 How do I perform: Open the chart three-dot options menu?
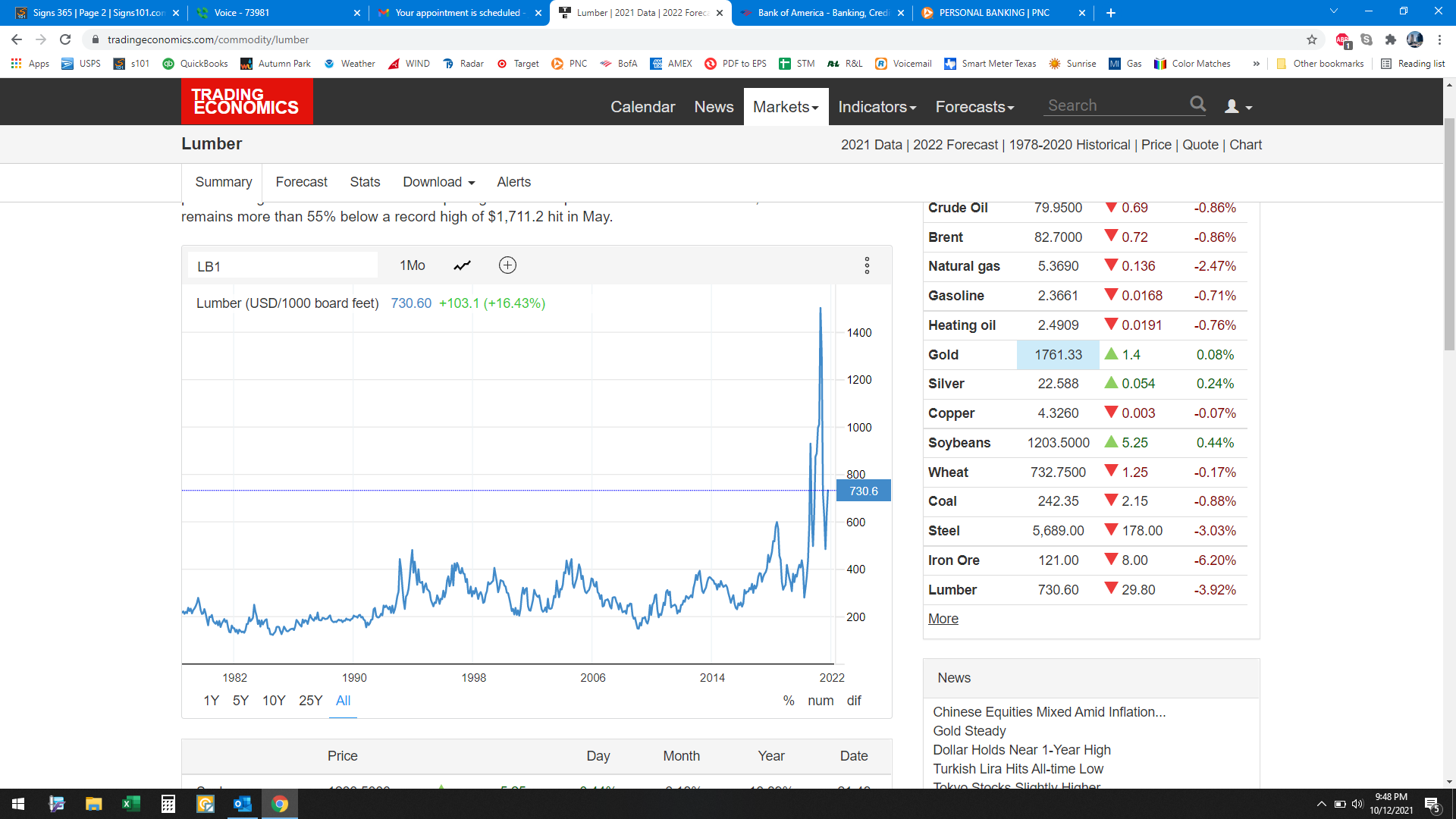[x=867, y=265]
